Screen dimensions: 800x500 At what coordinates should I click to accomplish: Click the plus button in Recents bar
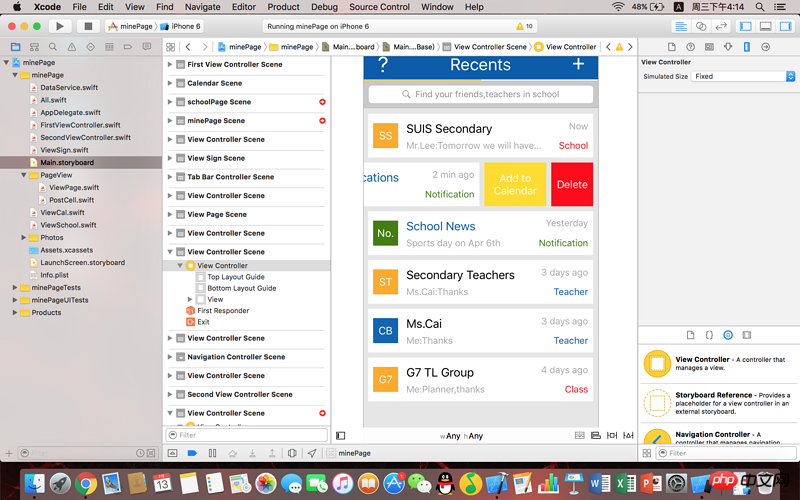click(x=578, y=64)
